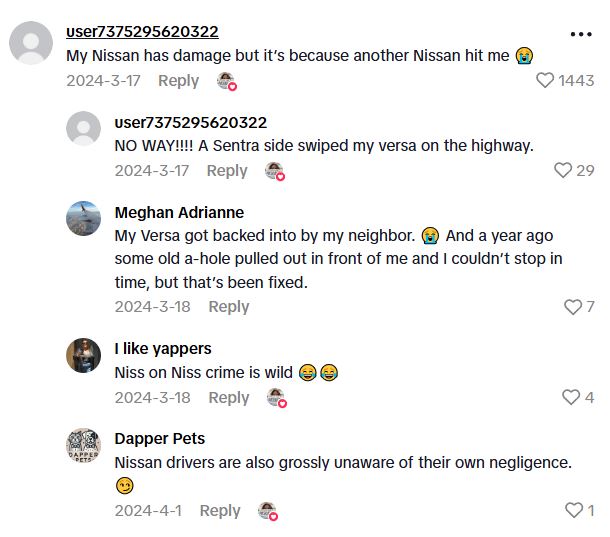Click creator-liked badge on top comment

[x=227, y=81]
